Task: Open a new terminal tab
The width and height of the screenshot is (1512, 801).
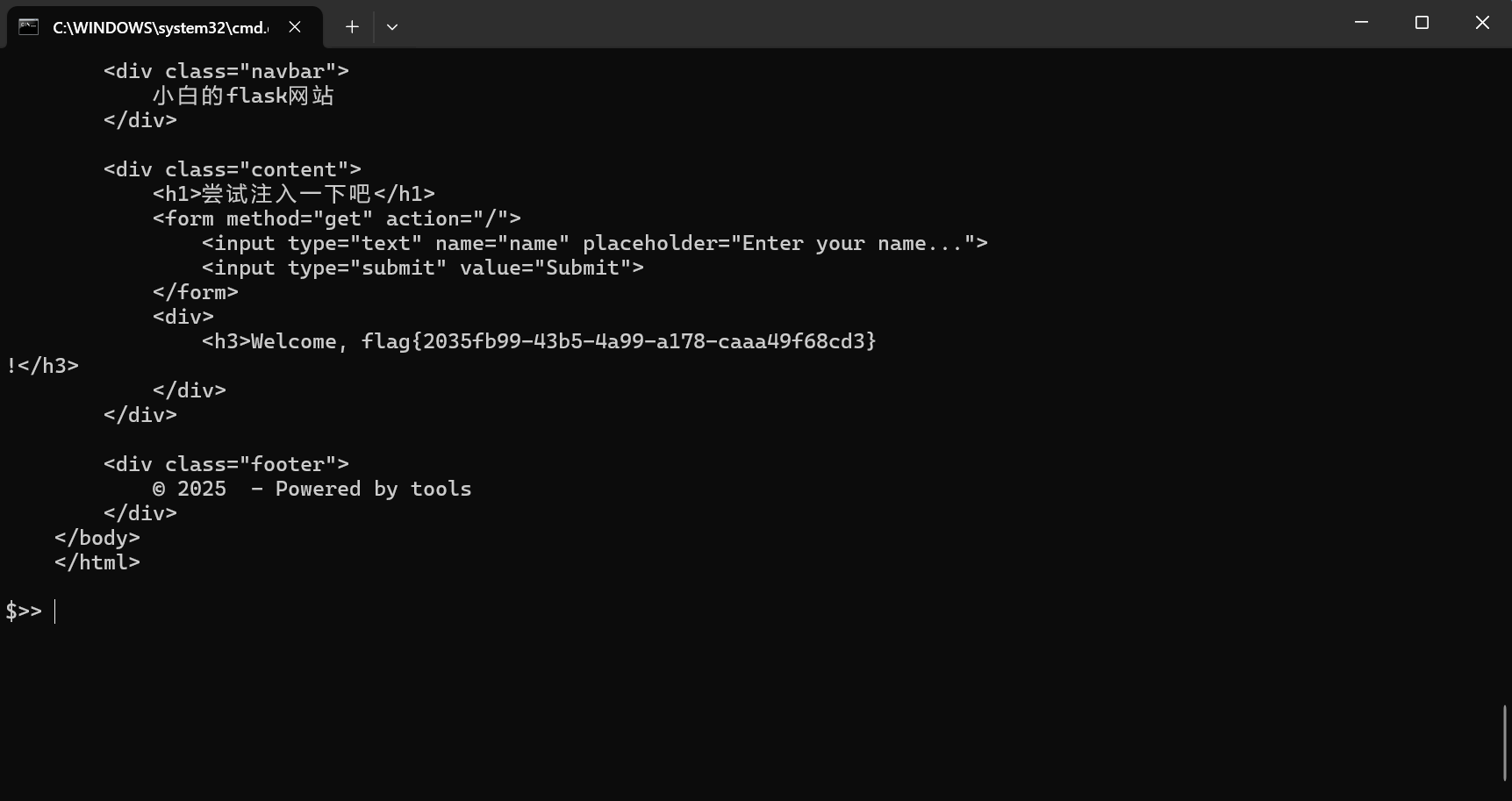Action: [352, 27]
